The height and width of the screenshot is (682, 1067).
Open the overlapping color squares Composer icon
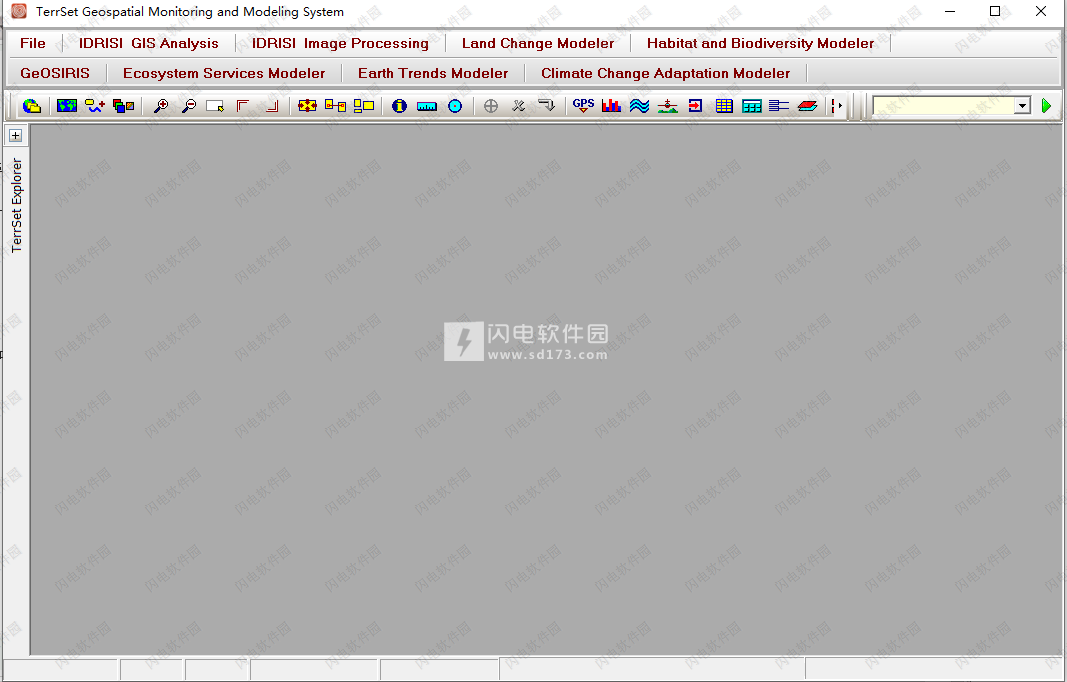(123, 105)
